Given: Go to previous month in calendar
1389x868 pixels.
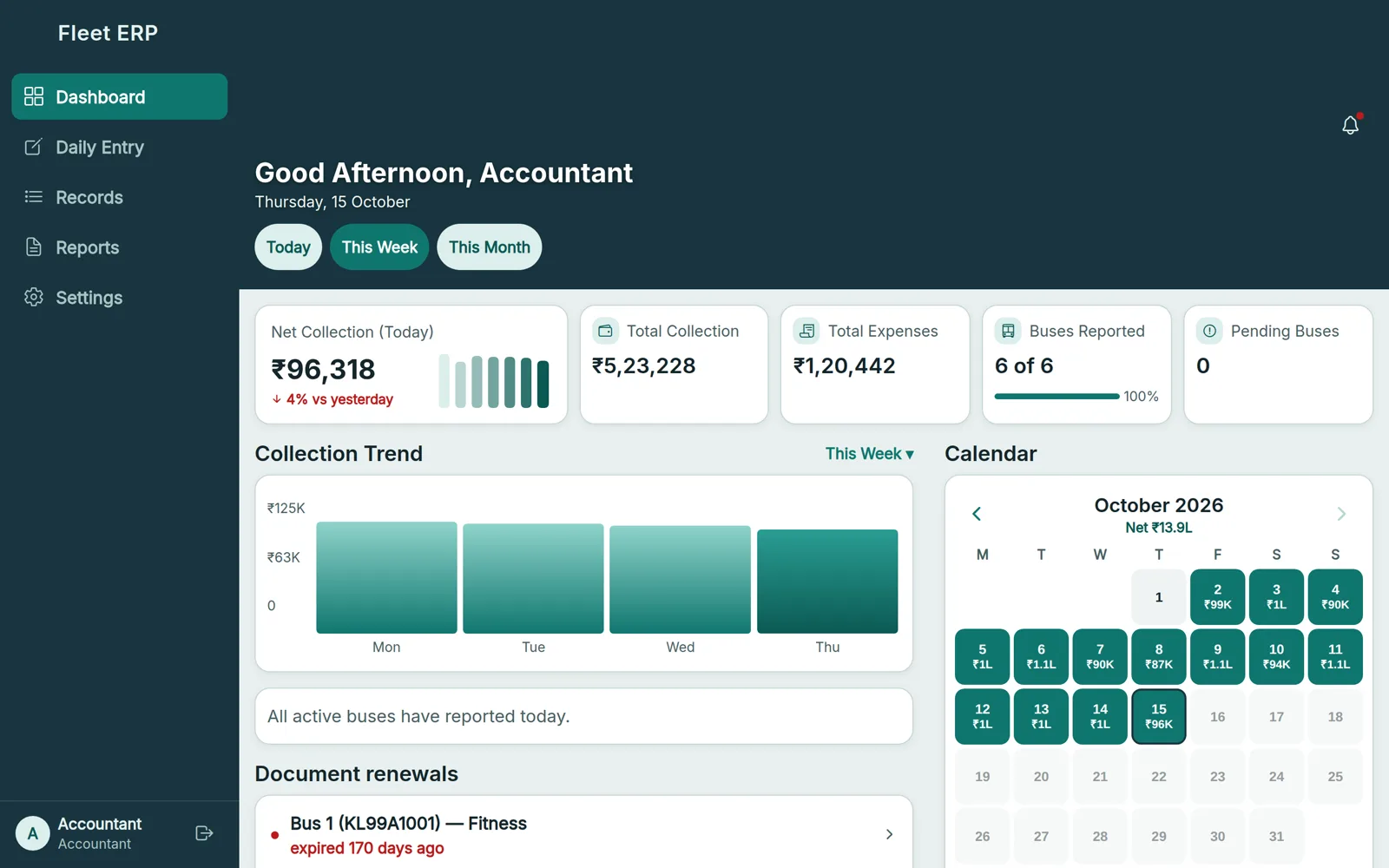Looking at the screenshot, I should (x=977, y=514).
